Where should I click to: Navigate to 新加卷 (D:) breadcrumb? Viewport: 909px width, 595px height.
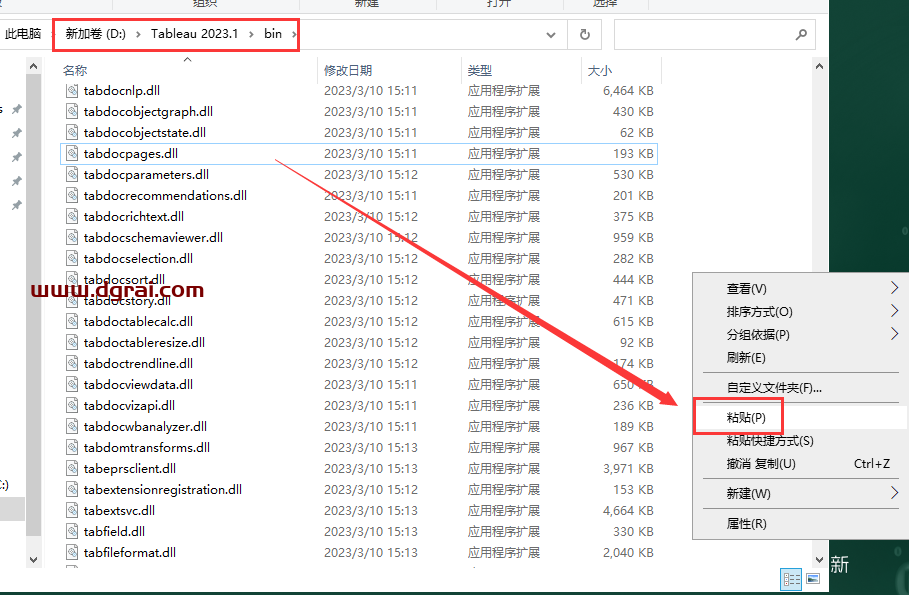pyautogui.click(x=96, y=34)
